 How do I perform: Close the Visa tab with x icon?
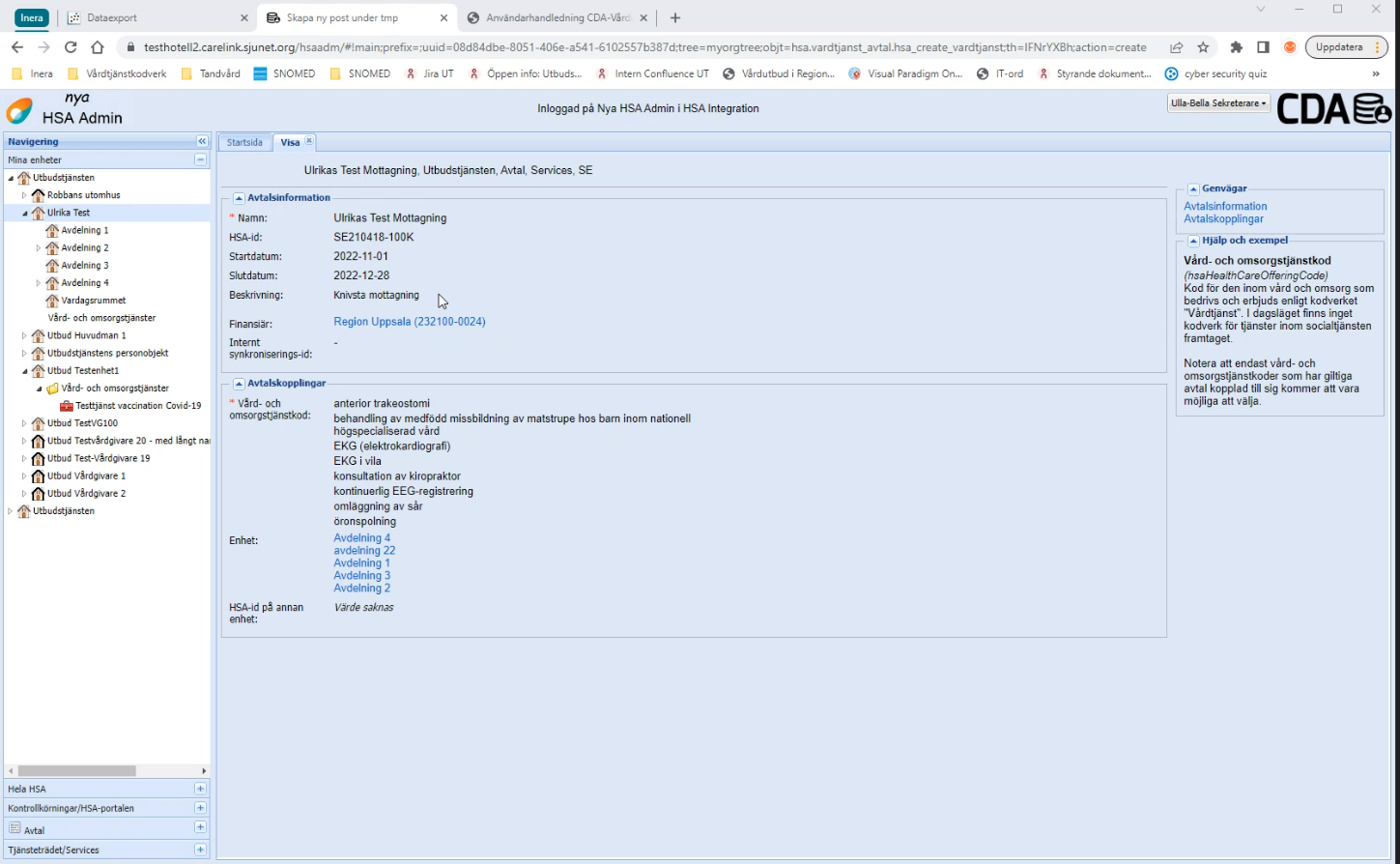(309, 141)
